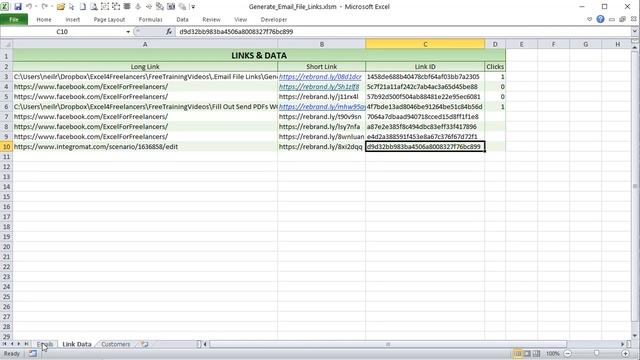The image size is (640, 360).
Task: Click the zoom out minus button
Action: coord(567,353)
